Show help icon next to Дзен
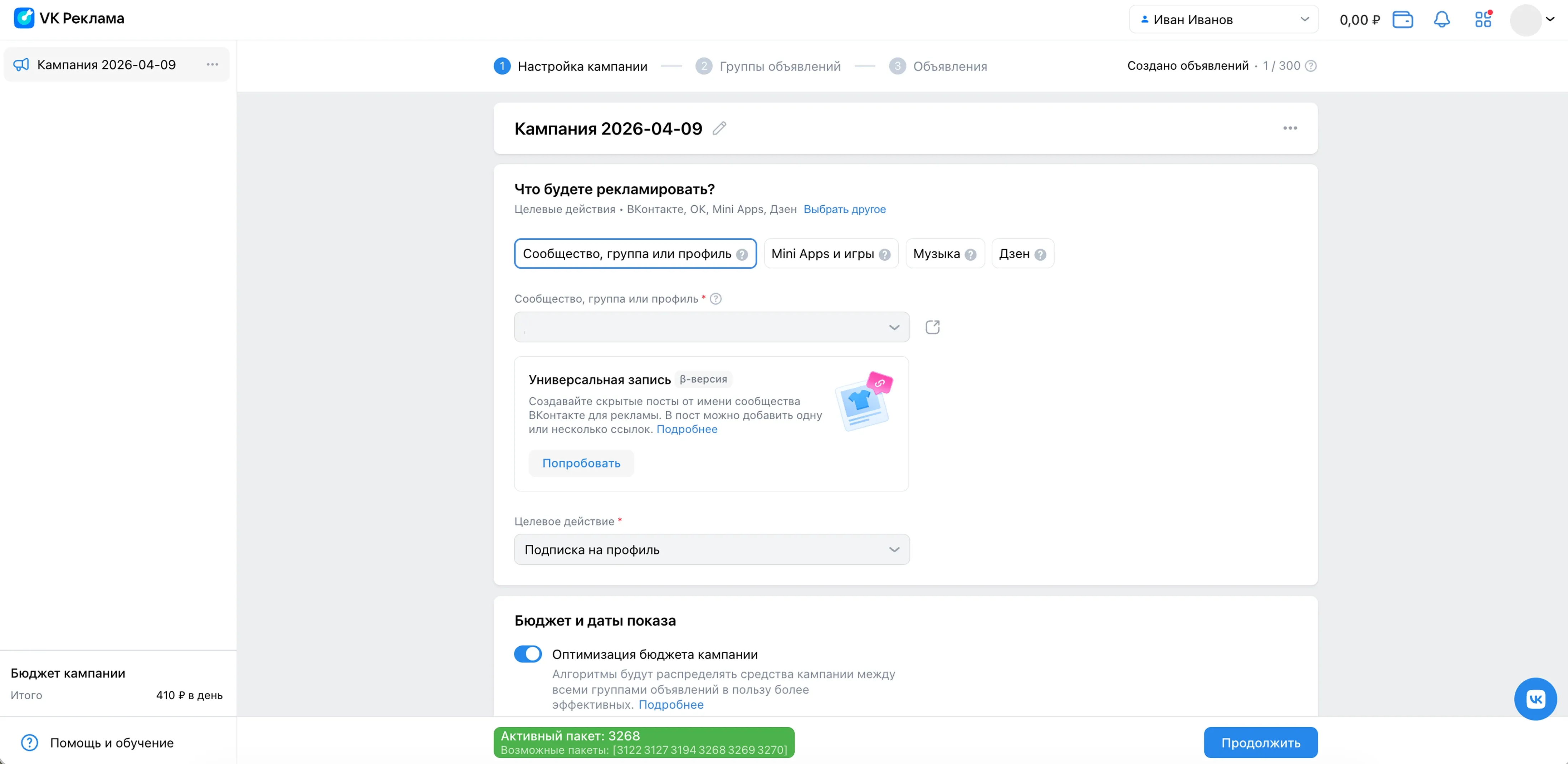This screenshot has height=764, width=1568. (1040, 254)
